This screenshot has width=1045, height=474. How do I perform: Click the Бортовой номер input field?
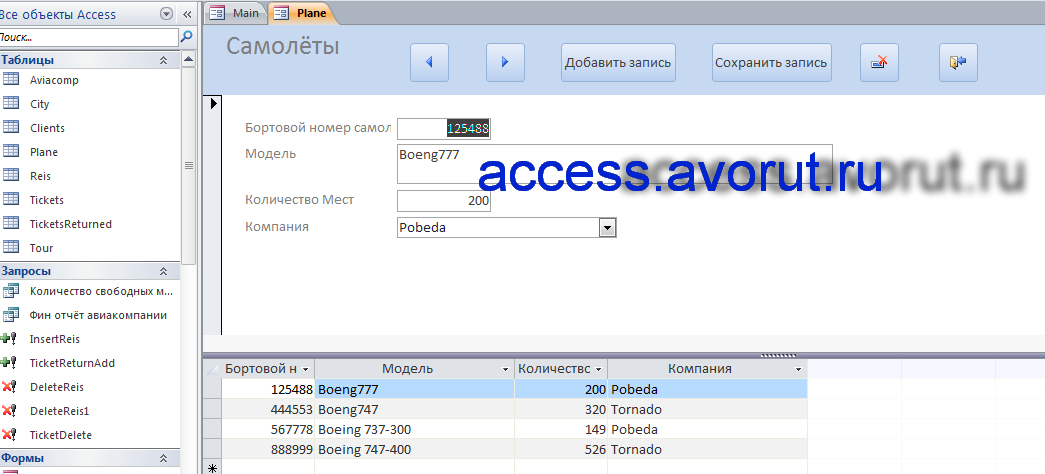pyautogui.click(x=444, y=129)
